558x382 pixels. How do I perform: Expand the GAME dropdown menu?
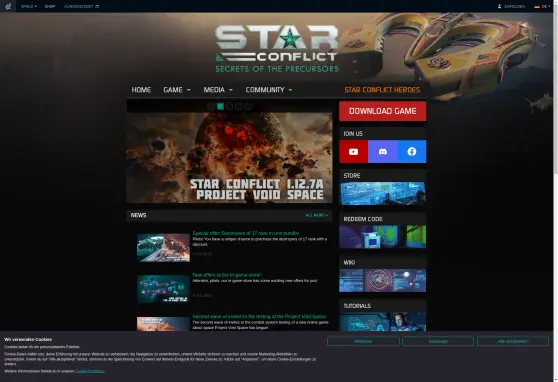click(177, 90)
